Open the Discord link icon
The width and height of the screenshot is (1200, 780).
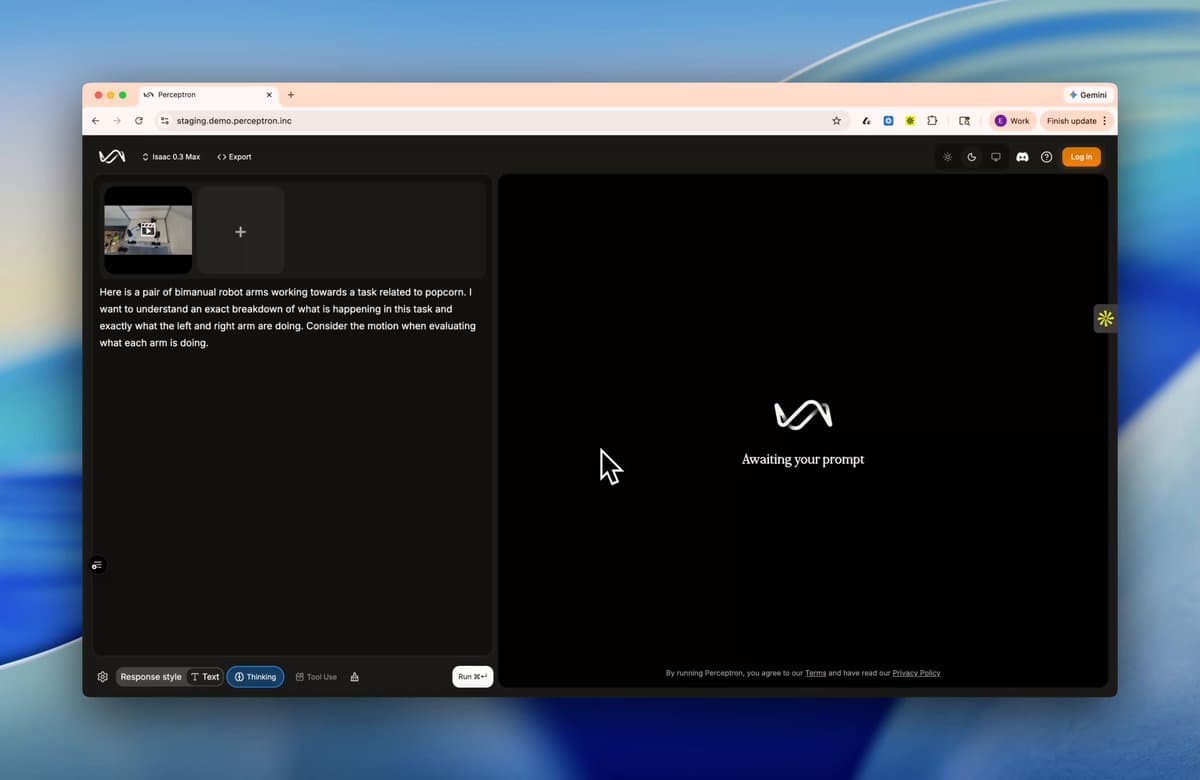tap(1022, 157)
